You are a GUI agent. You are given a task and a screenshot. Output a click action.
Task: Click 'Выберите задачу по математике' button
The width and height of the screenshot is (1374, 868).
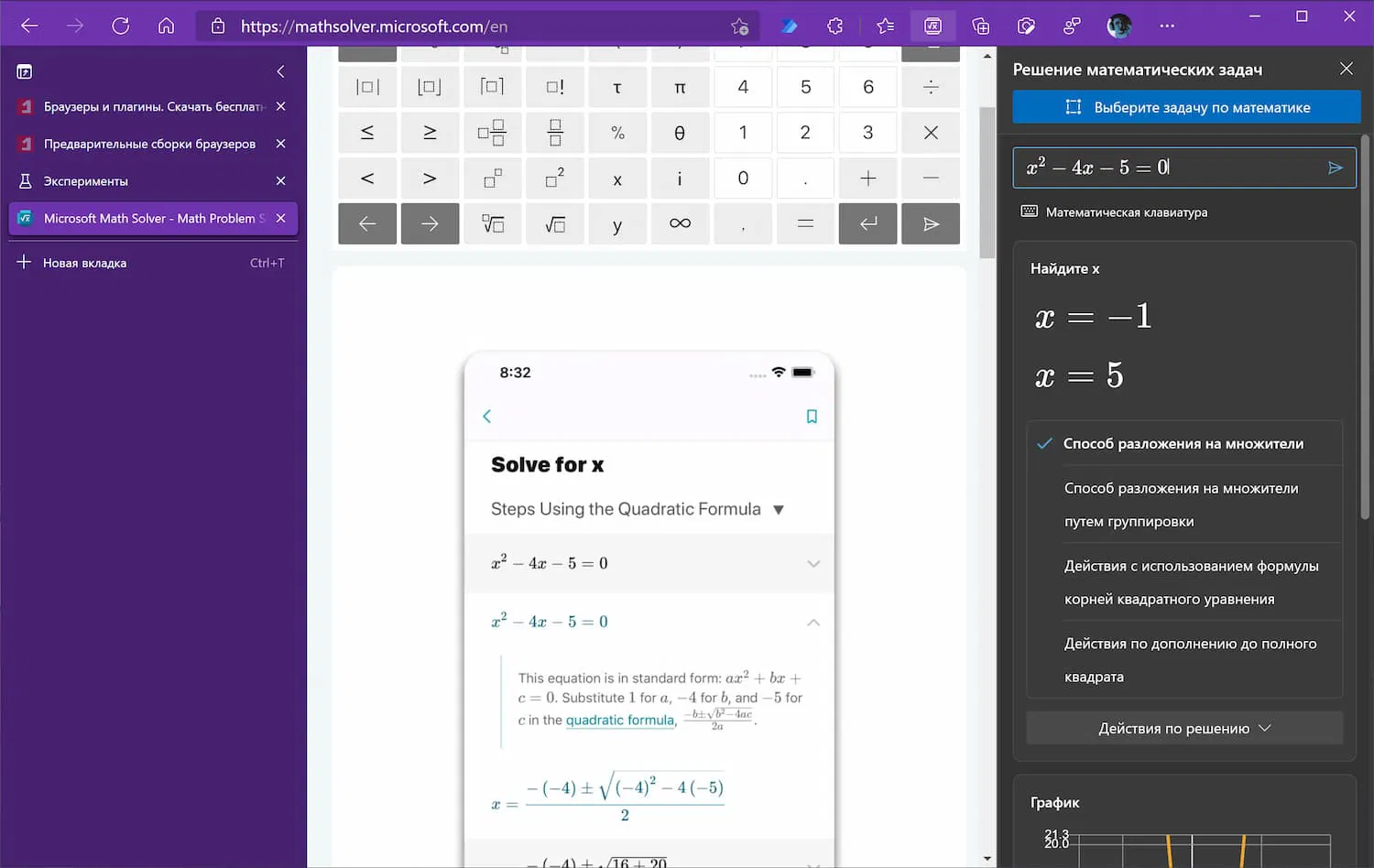[x=1186, y=107]
